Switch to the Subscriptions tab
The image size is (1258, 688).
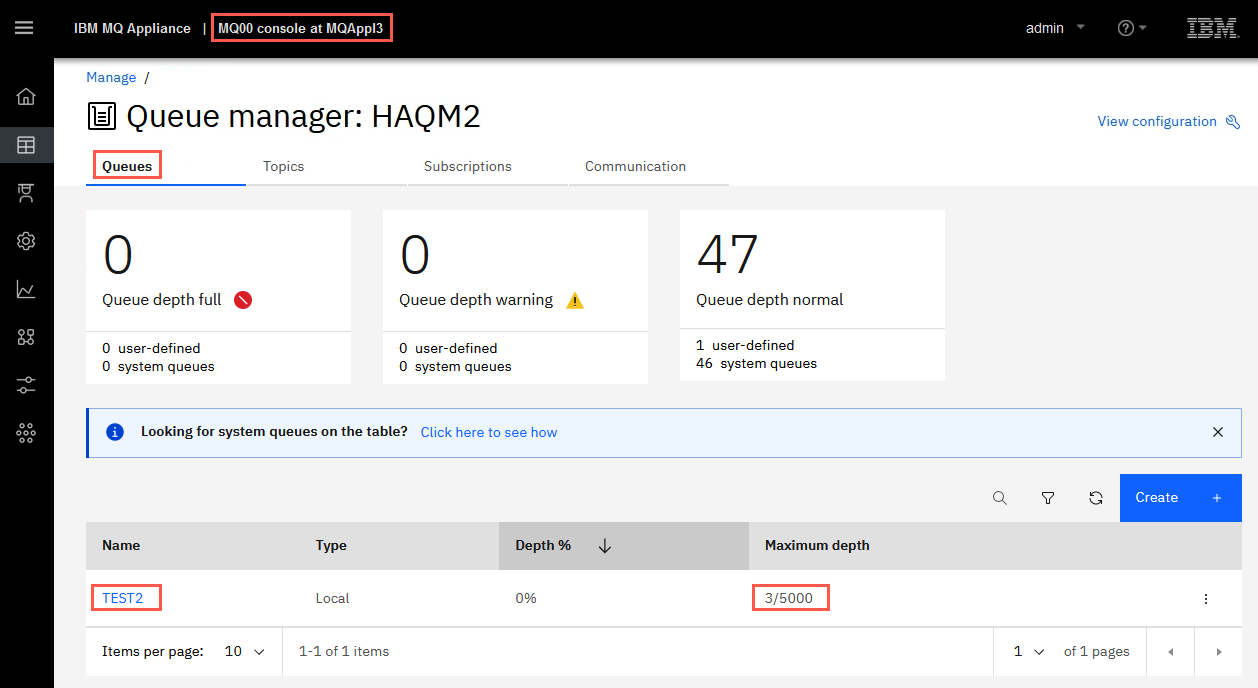coord(468,166)
